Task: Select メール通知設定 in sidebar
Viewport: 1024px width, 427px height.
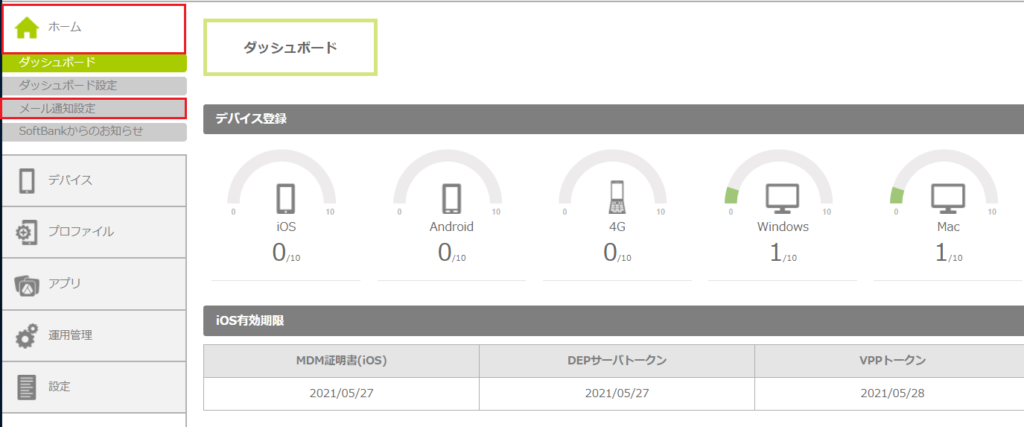Action: click(x=58, y=108)
